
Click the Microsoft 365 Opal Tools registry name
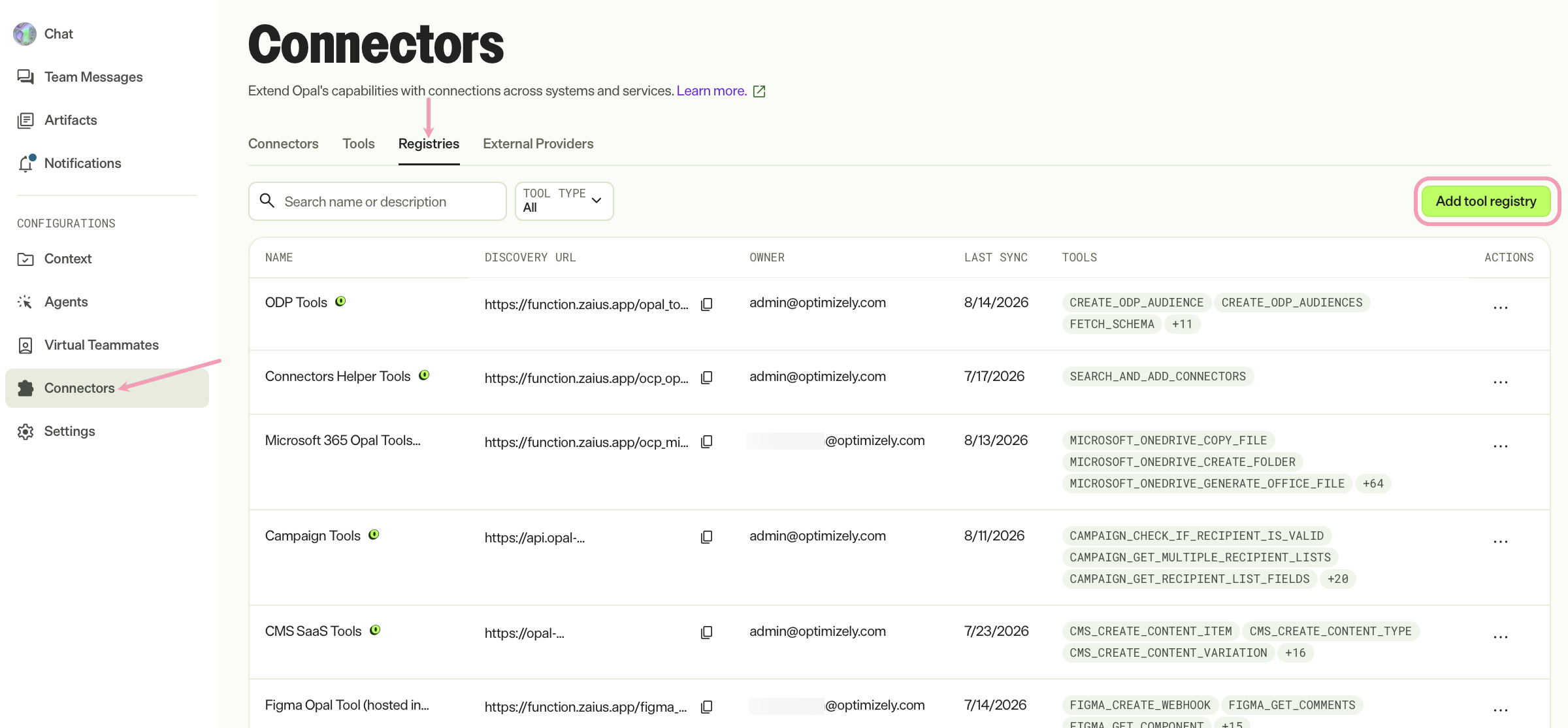tap(343, 440)
